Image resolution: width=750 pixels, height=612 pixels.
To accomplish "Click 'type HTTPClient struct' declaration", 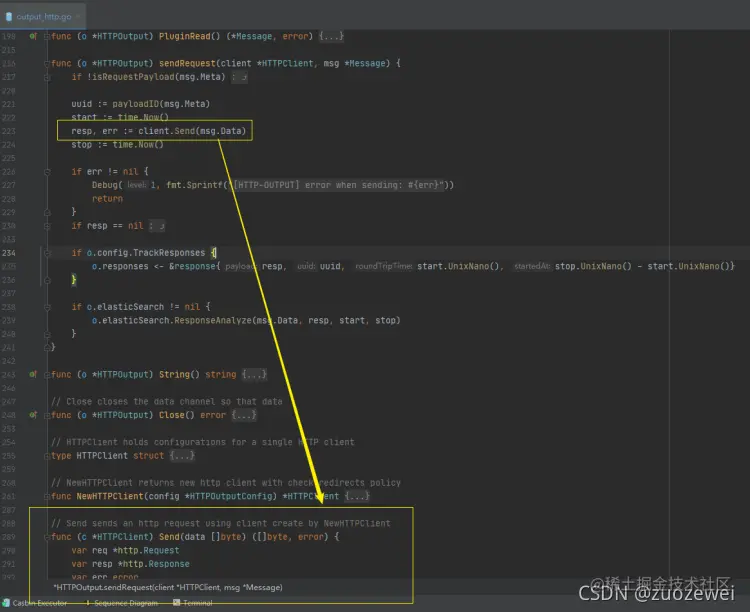I will (107, 456).
